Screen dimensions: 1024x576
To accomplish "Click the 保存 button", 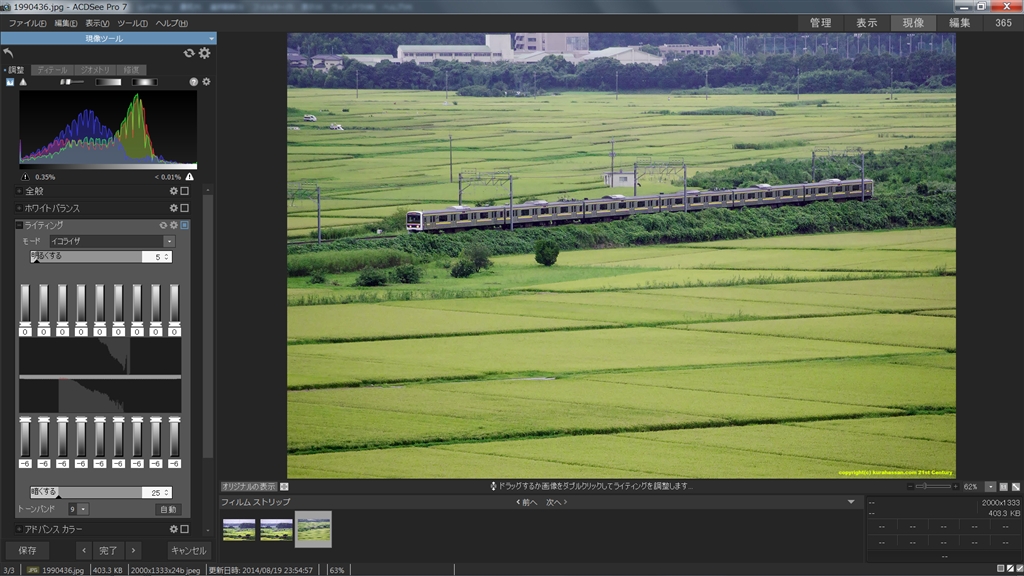I will point(27,550).
